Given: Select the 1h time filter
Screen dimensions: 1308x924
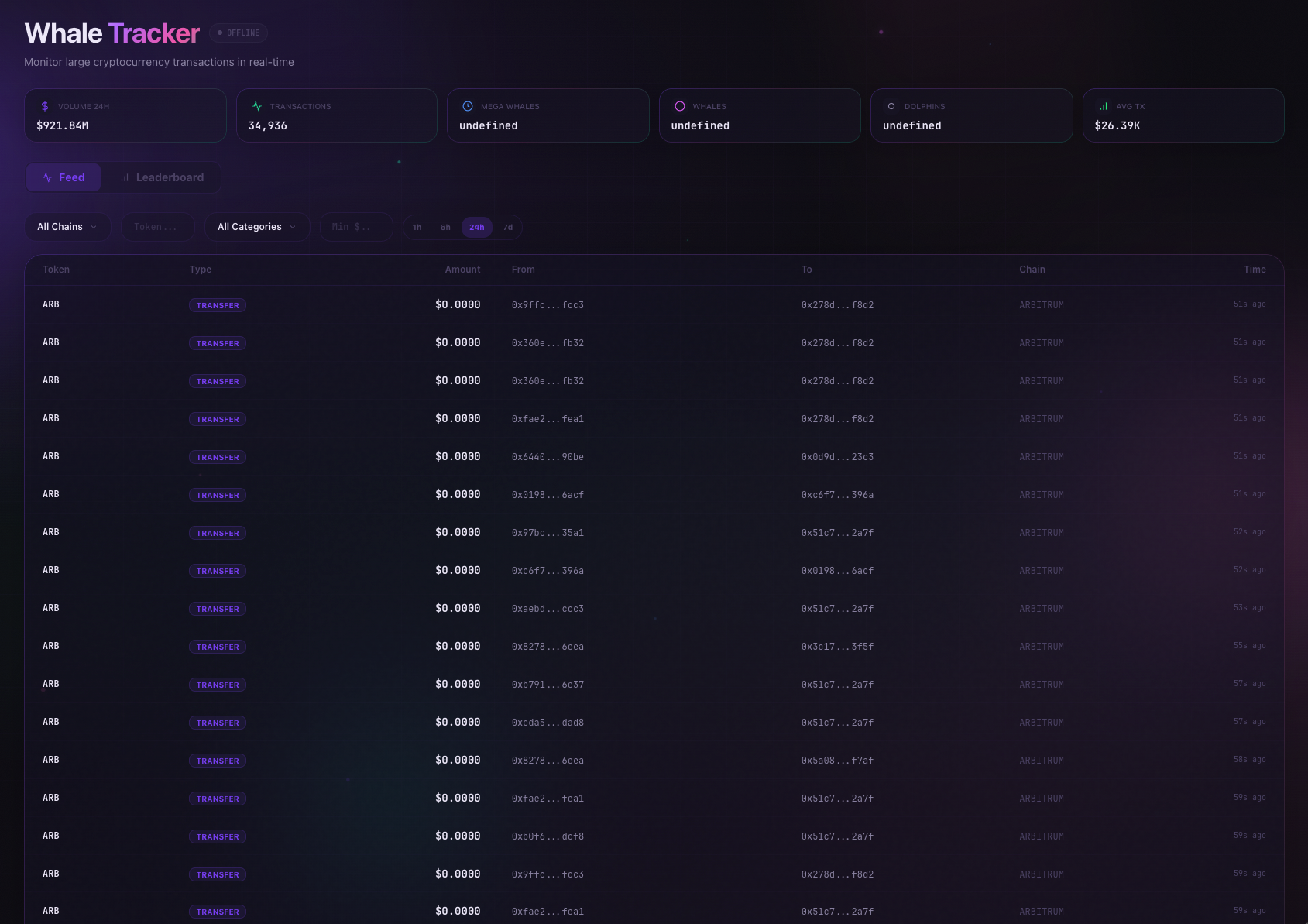Looking at the screenshot, I should click(x=417, y=227).
